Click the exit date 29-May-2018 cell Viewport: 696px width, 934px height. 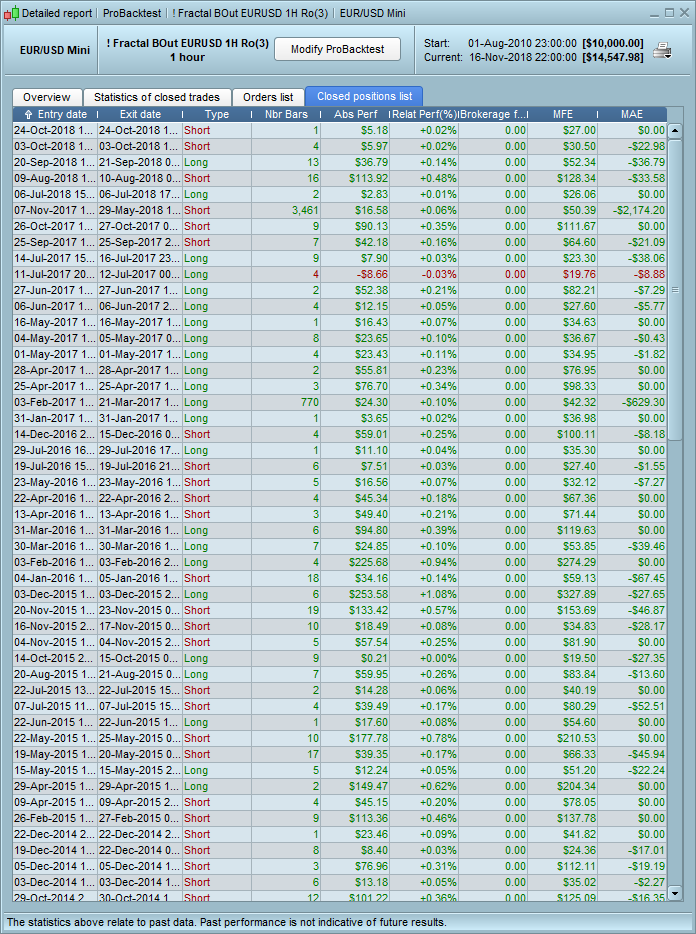(x=140, y=210)
